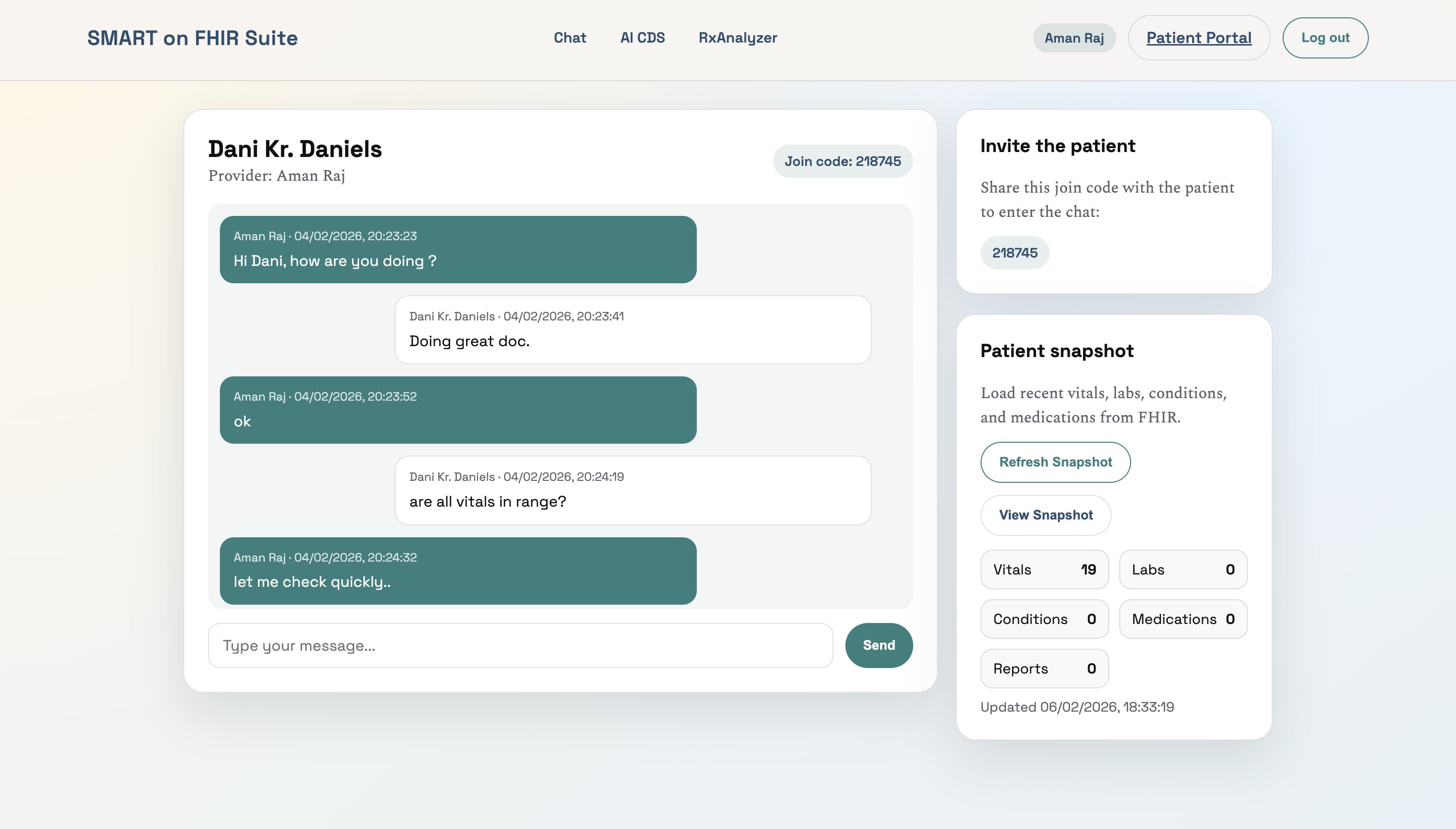Click Aman Raj's message saying ok
The image size is (1456, 829).
coord(458,410)
